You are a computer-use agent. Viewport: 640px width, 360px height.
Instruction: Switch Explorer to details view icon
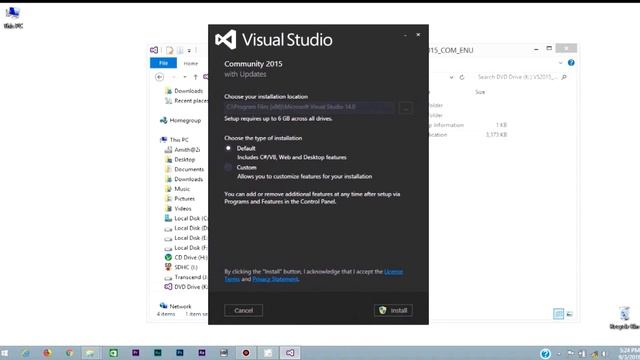[558, 313]
